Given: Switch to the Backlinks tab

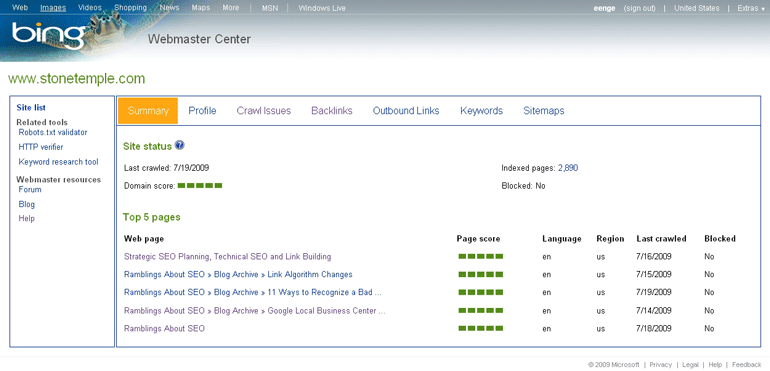Looking at the screenshot, I should point(332,111).
